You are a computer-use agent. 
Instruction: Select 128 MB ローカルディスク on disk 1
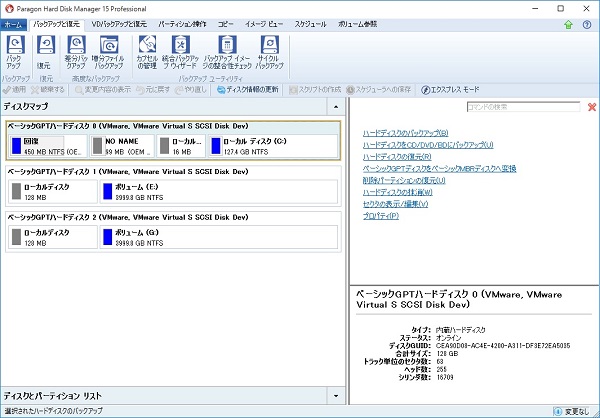pyautogui.click(x=53, y=192)
